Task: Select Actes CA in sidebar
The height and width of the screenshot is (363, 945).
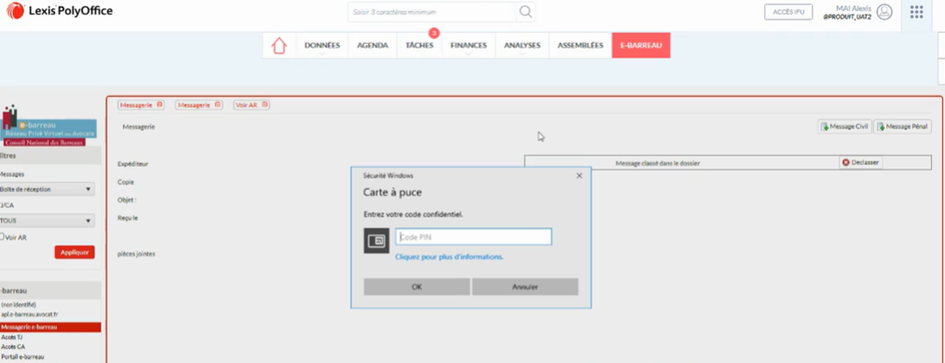Action: (x=13, y=347)
